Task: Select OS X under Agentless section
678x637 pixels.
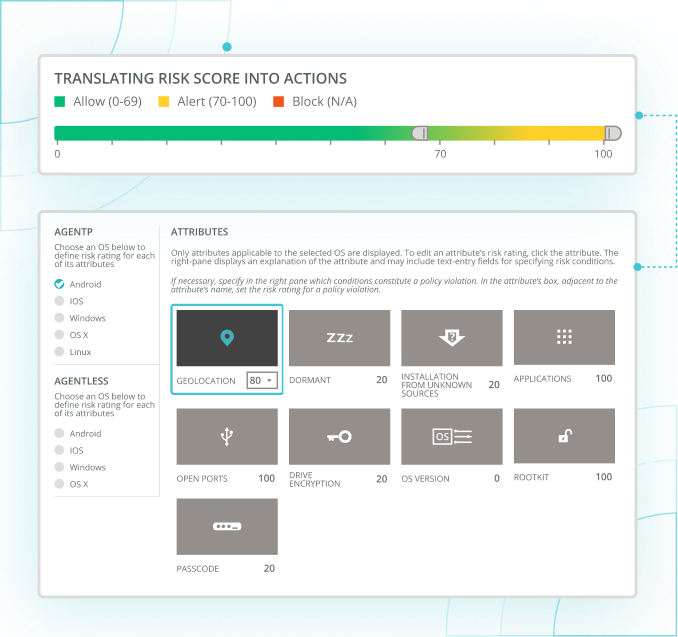Action: click(60, 484)
